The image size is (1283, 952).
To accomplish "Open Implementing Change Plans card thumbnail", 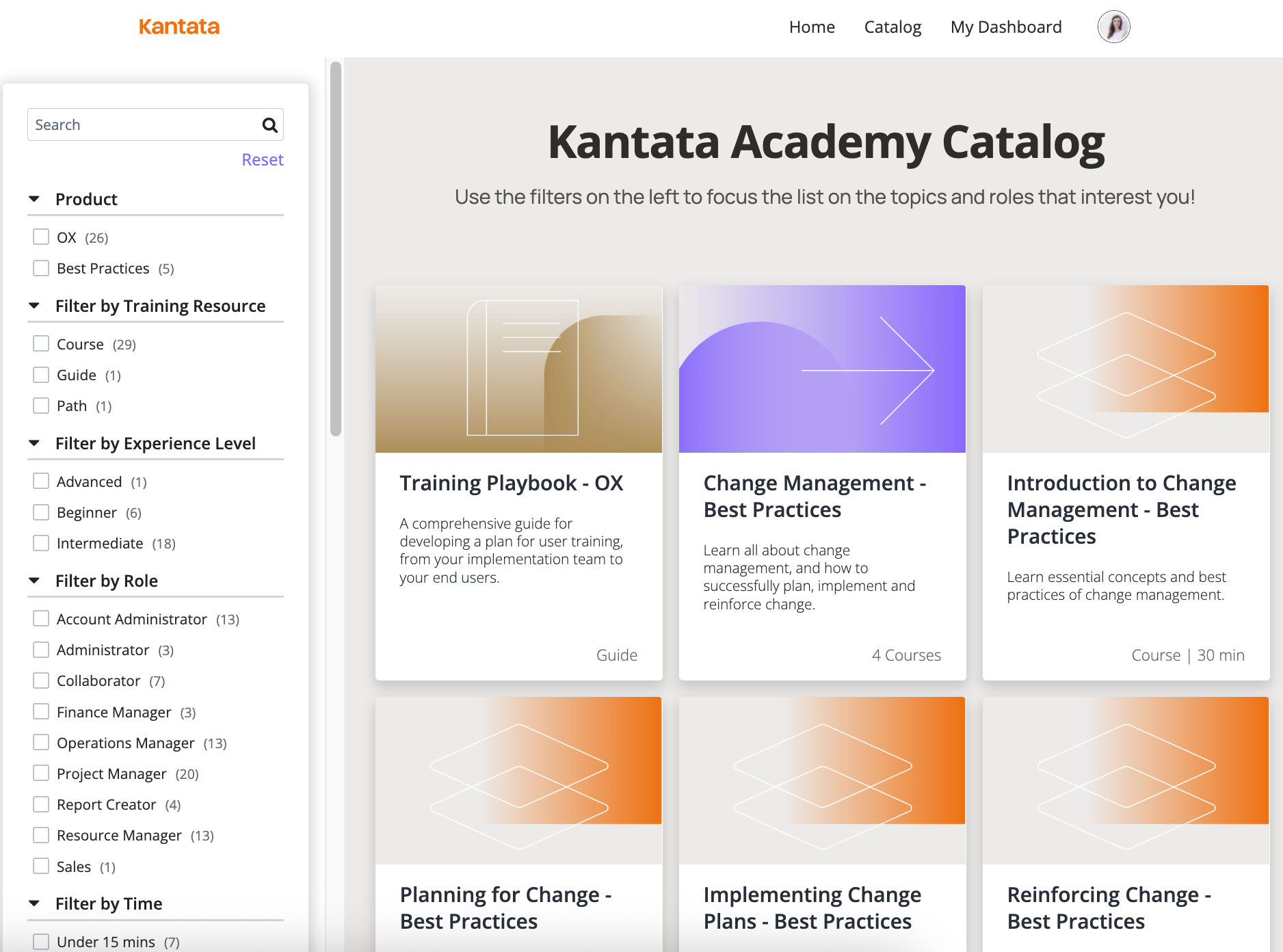I will pos(822,780).
